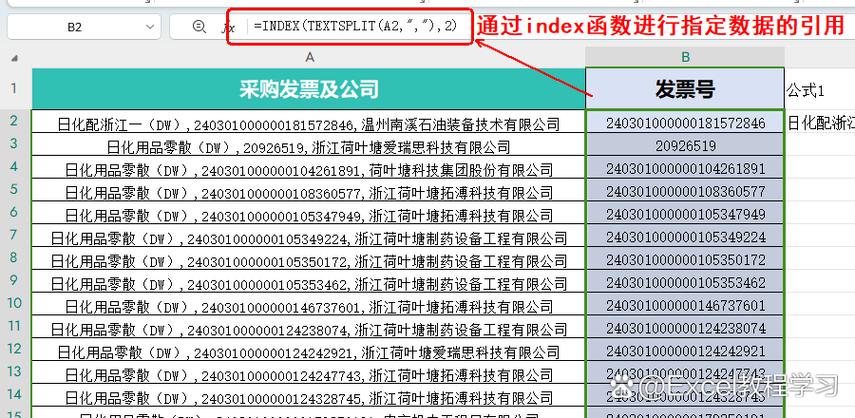This screenshot has width=855, height=418.
Task: Select row 10 header
Action: [14, 303]
